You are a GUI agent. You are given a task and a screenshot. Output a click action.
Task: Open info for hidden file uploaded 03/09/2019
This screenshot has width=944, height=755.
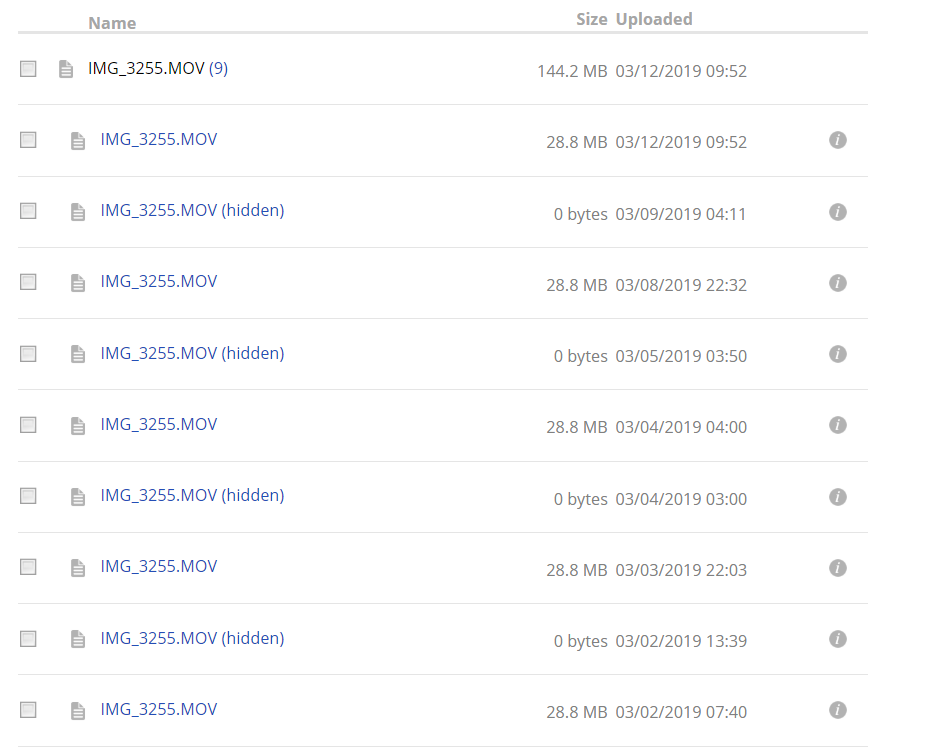(x=838, y=212)
